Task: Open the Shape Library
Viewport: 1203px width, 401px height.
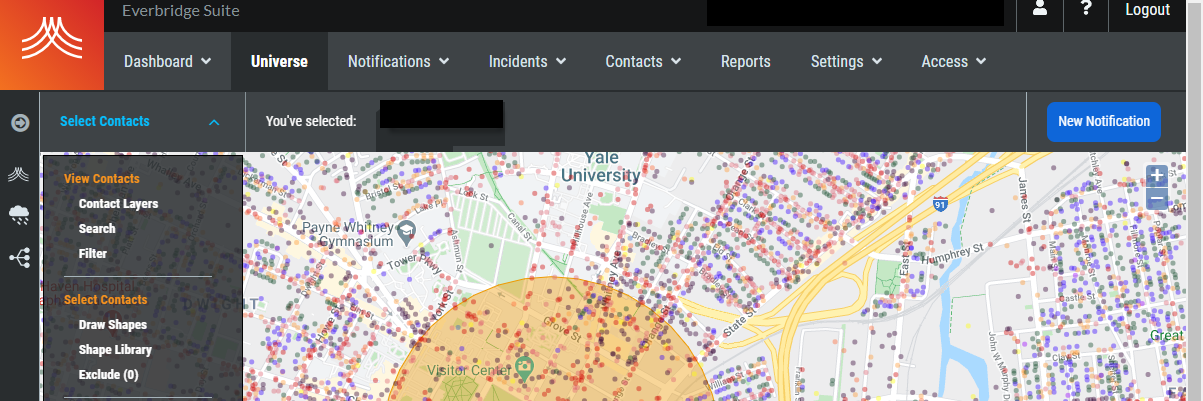Action: pyautogui.click(x=115, y=350)
